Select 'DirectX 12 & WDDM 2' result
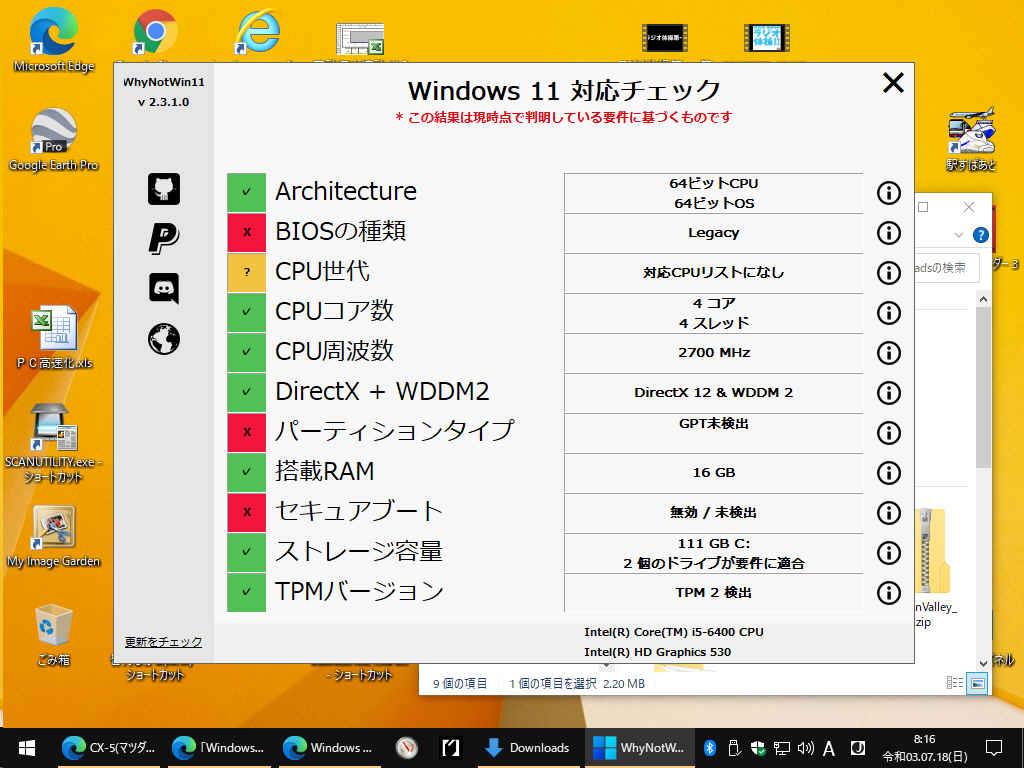1024x768 pixels. [713, 392]
